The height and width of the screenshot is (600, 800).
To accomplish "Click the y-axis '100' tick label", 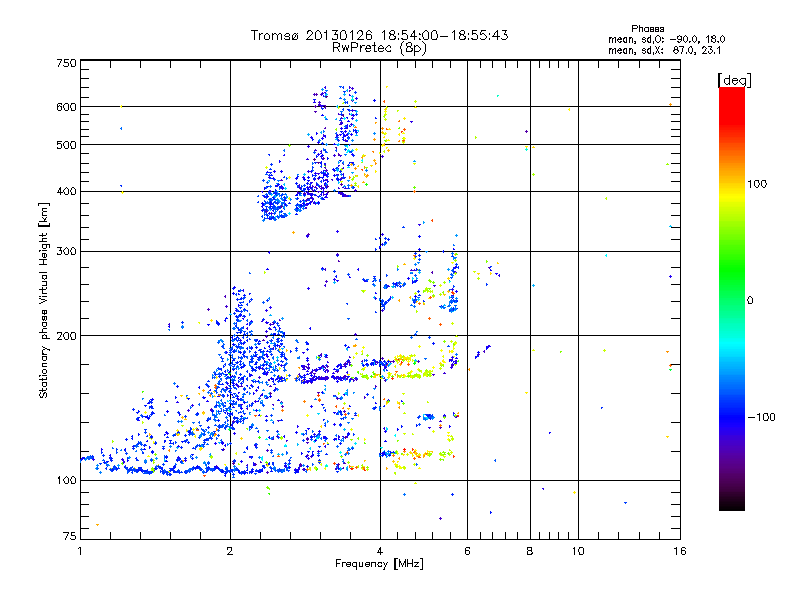I will tap(66, 480).
